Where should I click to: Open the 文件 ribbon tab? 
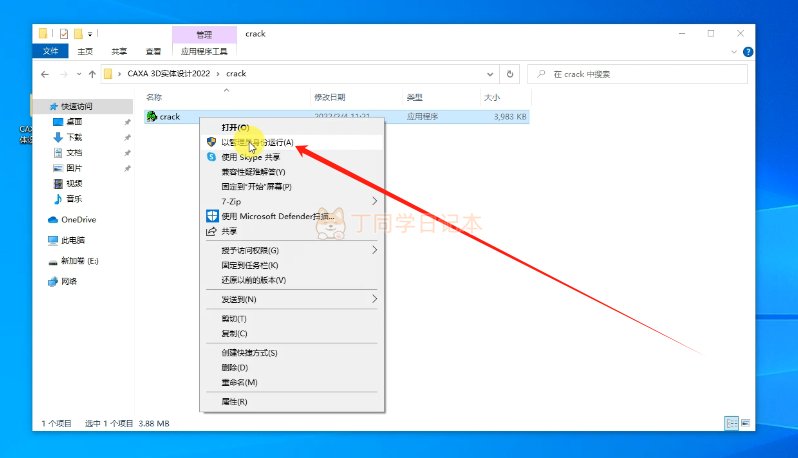pos(50,51)
